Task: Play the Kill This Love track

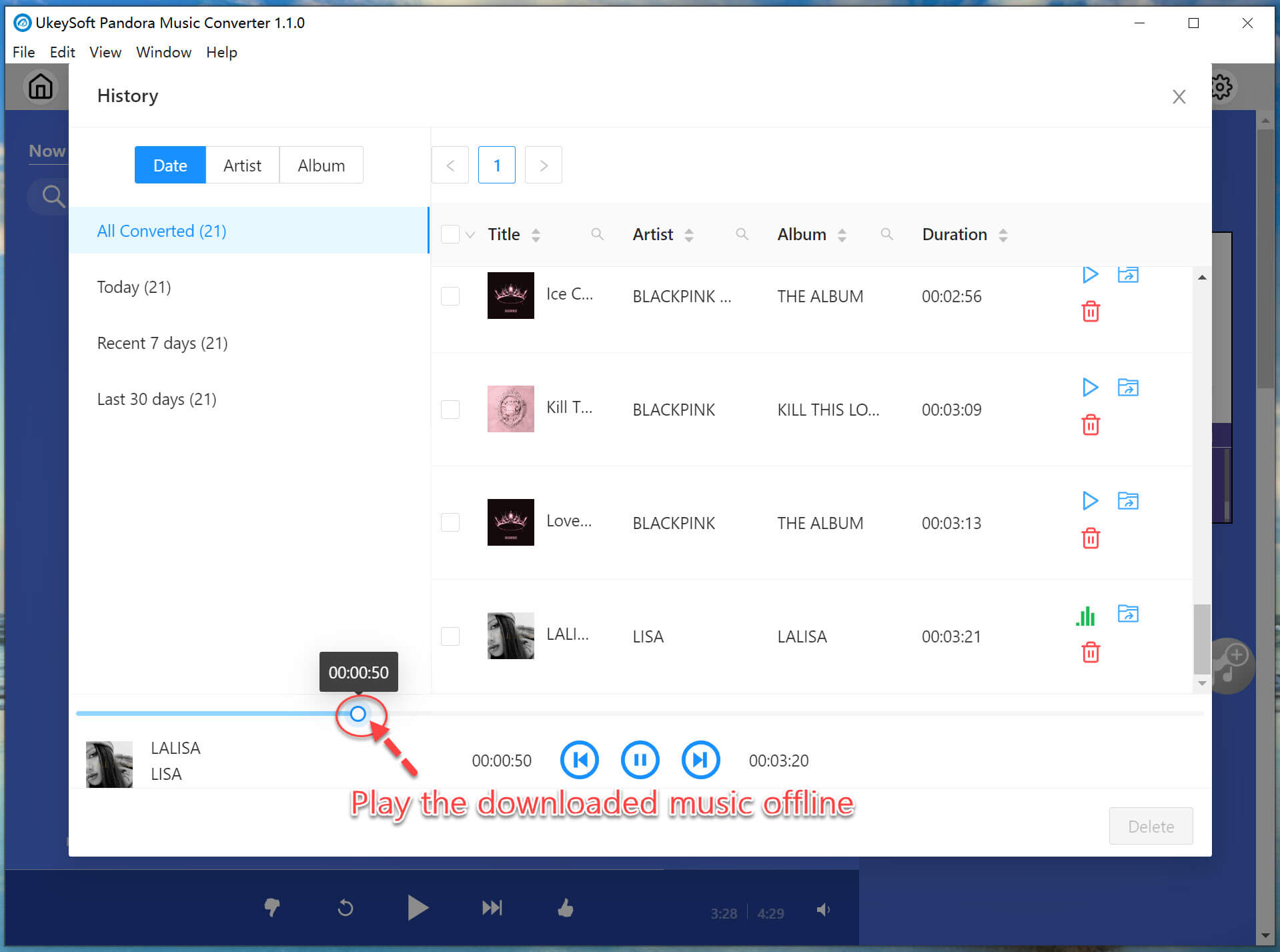Action: click(1090, 387)
